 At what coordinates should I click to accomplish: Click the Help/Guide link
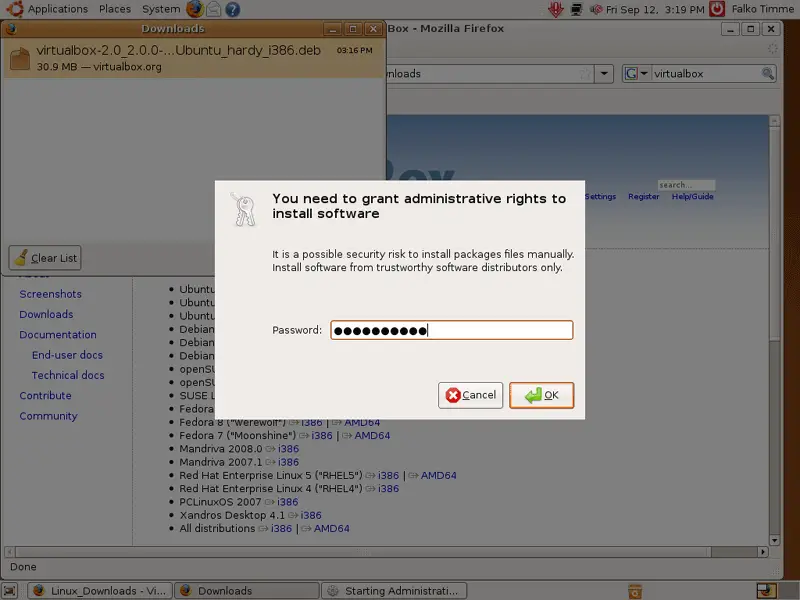tap(692, 196)
